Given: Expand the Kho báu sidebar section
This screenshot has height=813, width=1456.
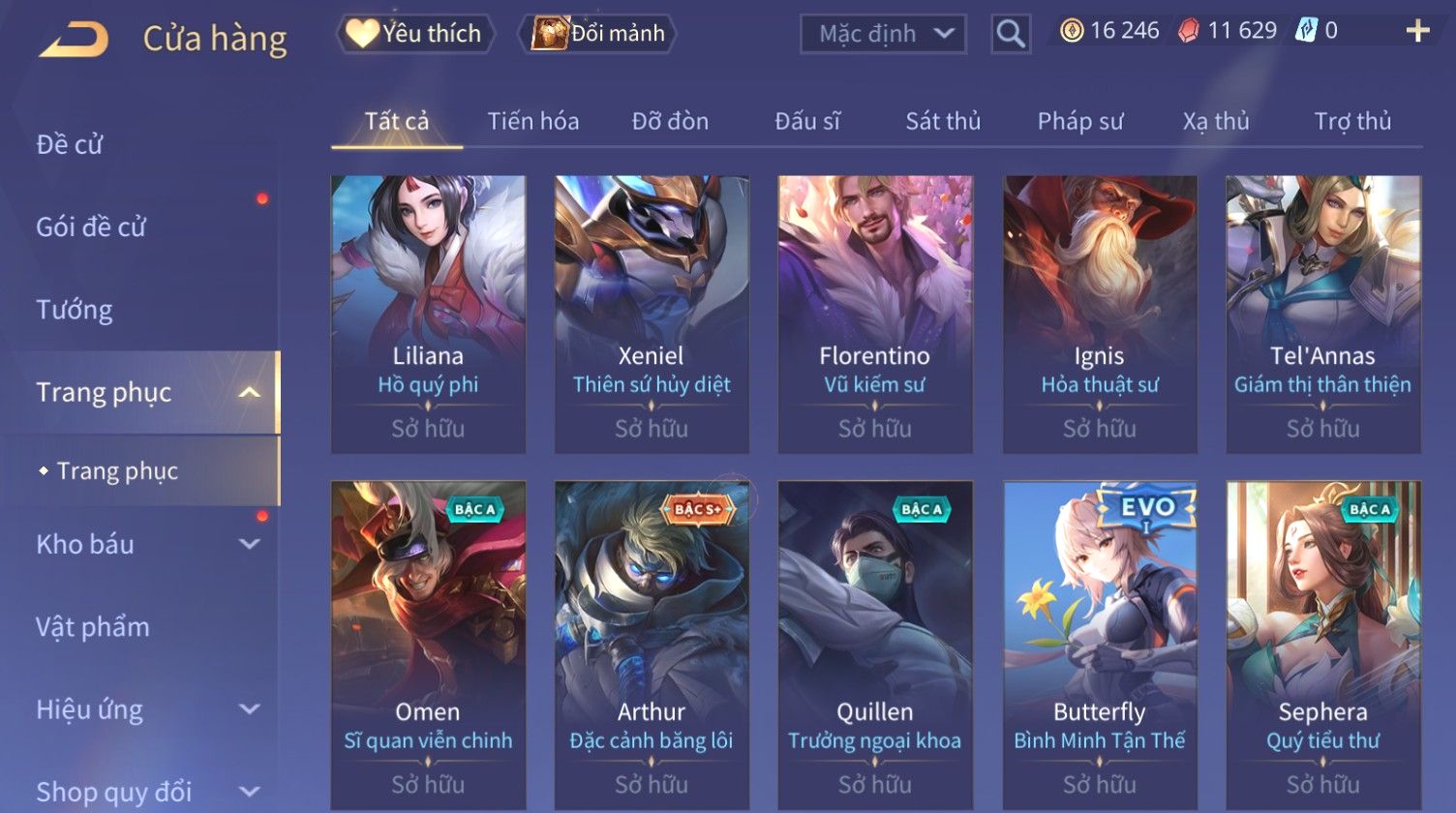Looking at the screenshot, I should point(249,544).
